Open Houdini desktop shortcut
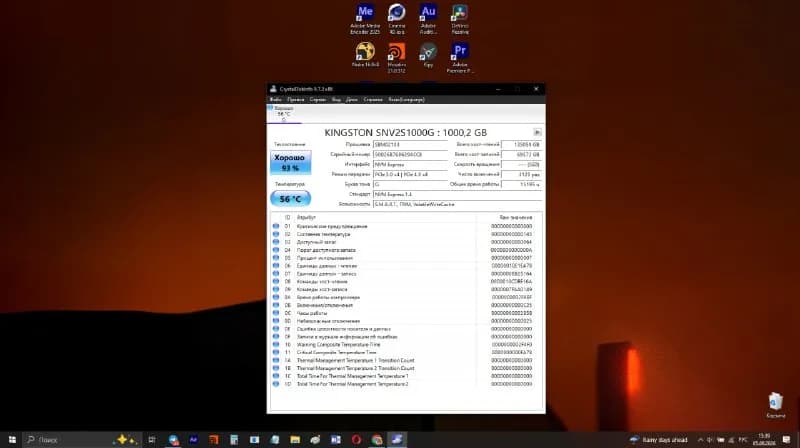The width and height of the screenshot is (800, 448). [x=396, y=58]
